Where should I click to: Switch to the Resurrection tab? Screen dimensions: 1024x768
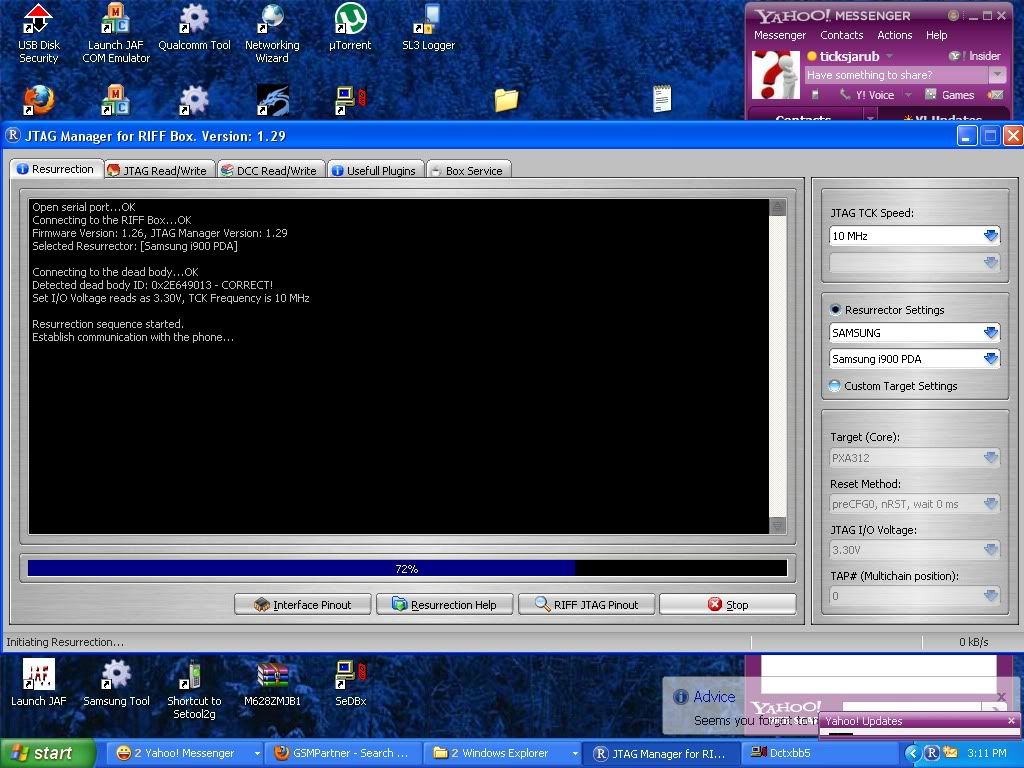[x=56, y=169]
